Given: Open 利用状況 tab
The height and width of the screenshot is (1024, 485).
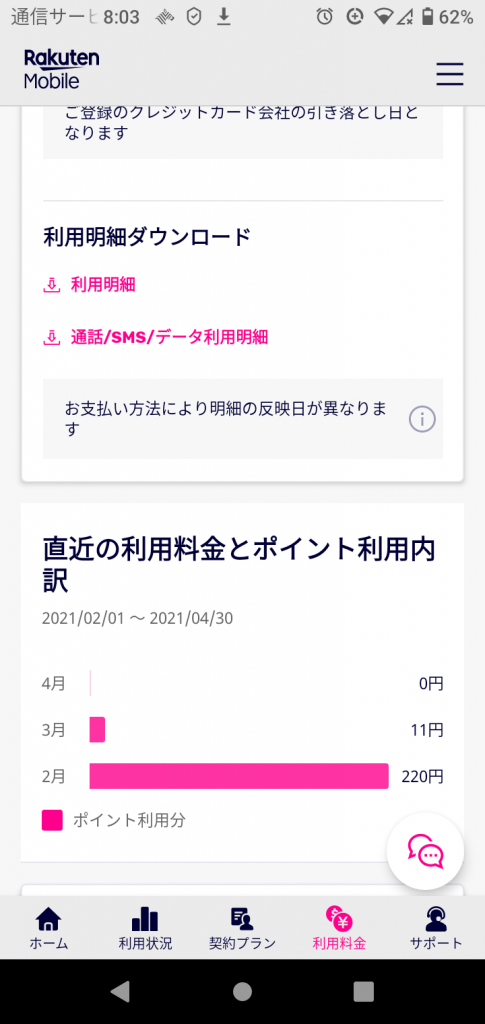Looking at the screenshot, I should [x=145, y=927].
